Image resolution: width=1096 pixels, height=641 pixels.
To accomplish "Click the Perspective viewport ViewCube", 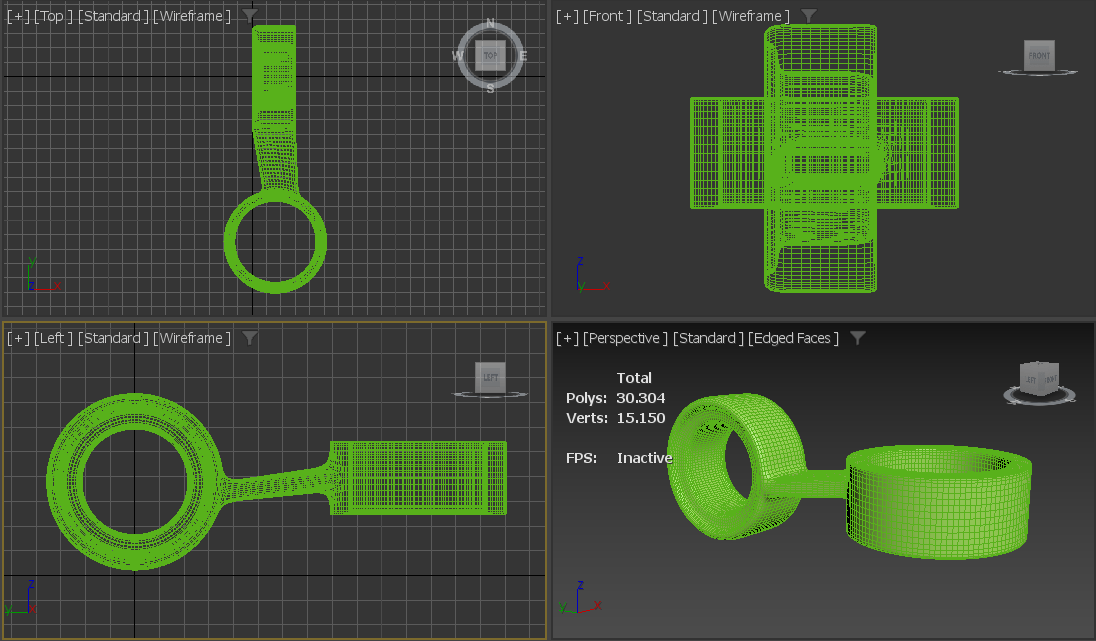I will [1039, 380].
